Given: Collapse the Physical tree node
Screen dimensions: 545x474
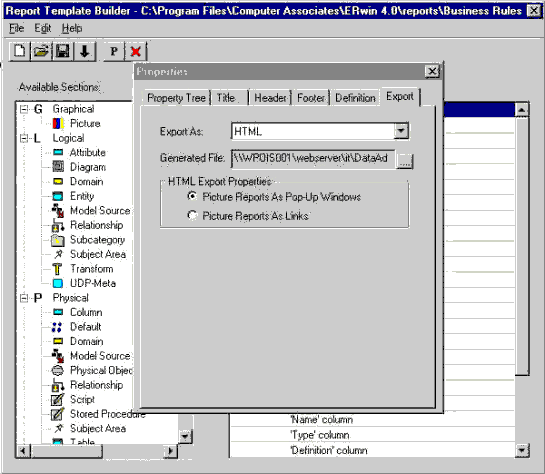Looking at the screenshot, I should coord(24,298).
